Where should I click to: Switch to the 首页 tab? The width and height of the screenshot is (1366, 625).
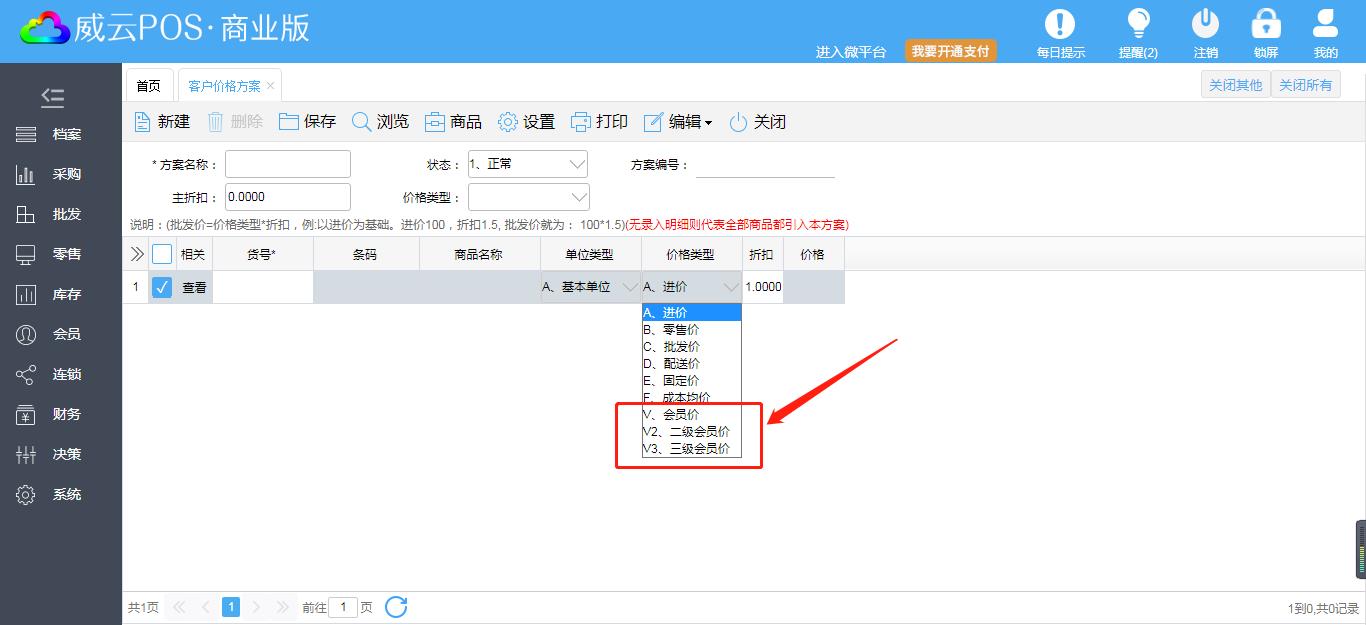pyautogui.click(x=148, y=86)
